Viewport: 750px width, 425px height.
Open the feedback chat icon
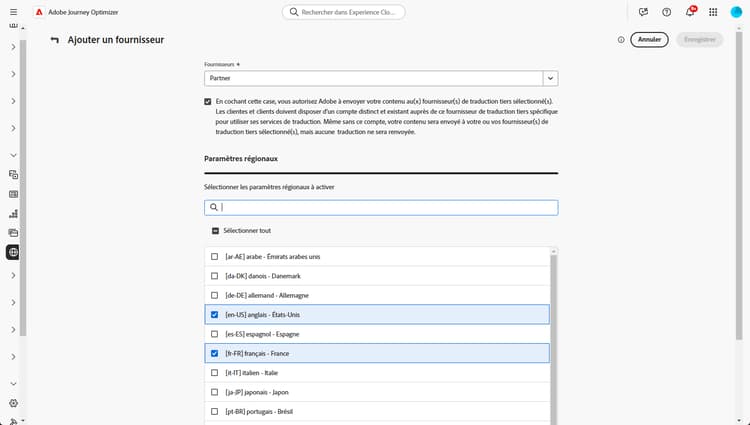643,12
